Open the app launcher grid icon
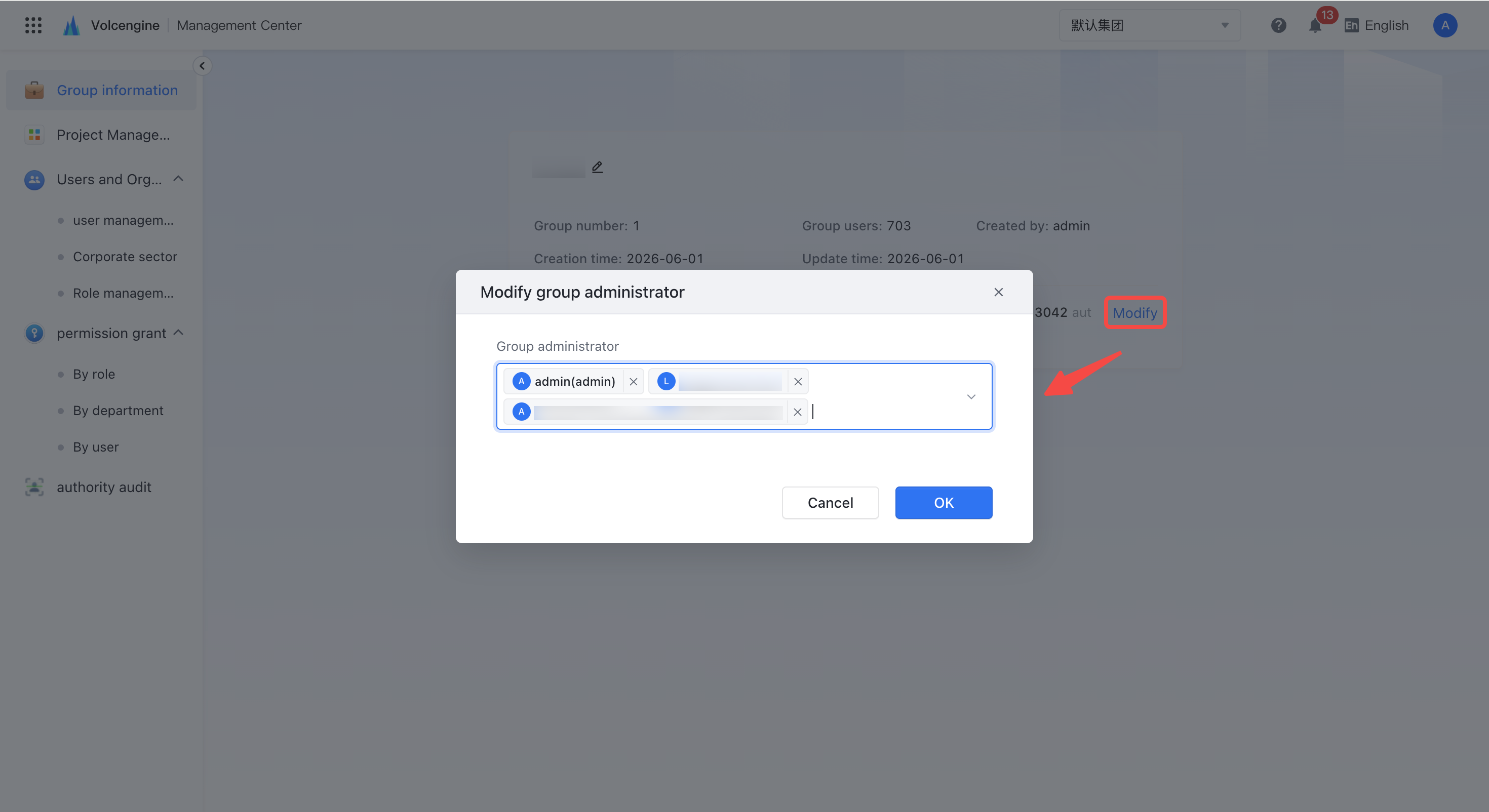This screenshot has width=1489, height=812. click(x=33, y=25)
